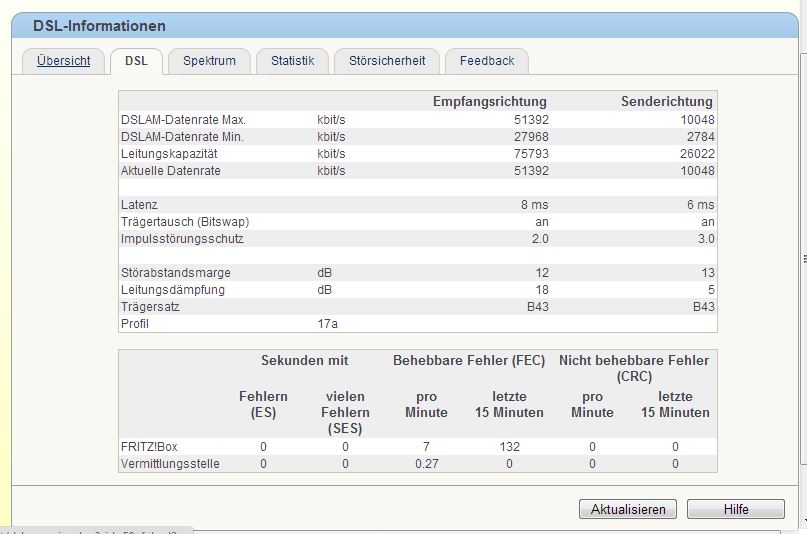
Task: Click FRITZ!Box FEC value 132
Action: [x=509, y=447]
